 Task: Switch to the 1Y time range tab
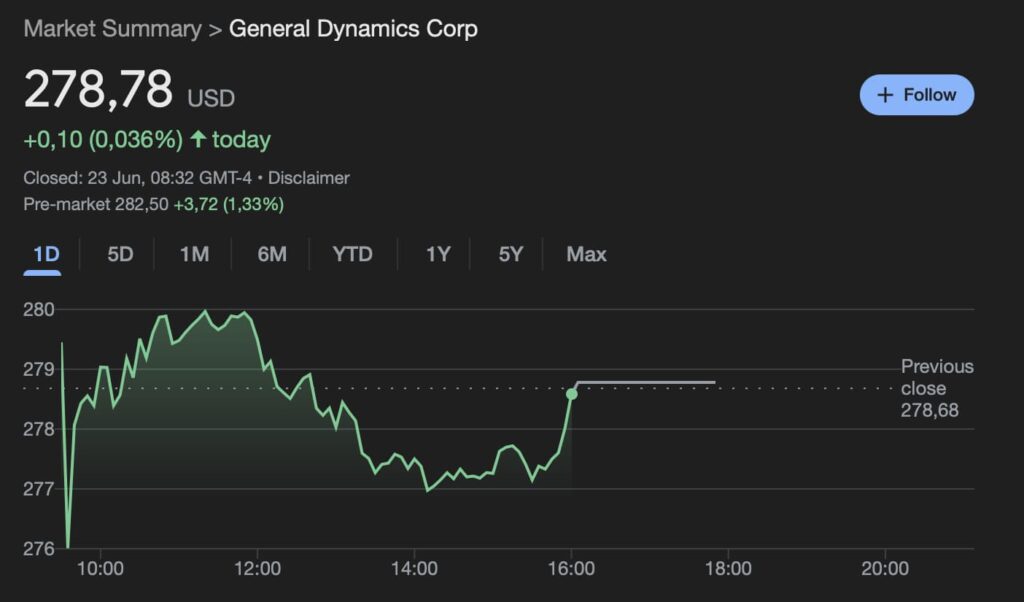pyautogui.click(x=438, y=254)
